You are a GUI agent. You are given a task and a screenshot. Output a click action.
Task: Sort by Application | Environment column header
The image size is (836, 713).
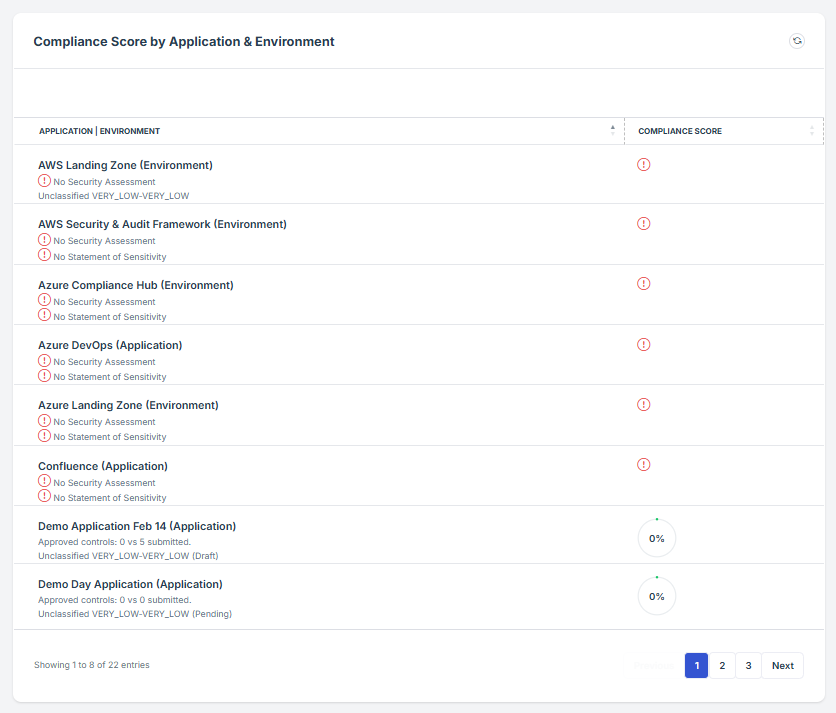(100, 131)
